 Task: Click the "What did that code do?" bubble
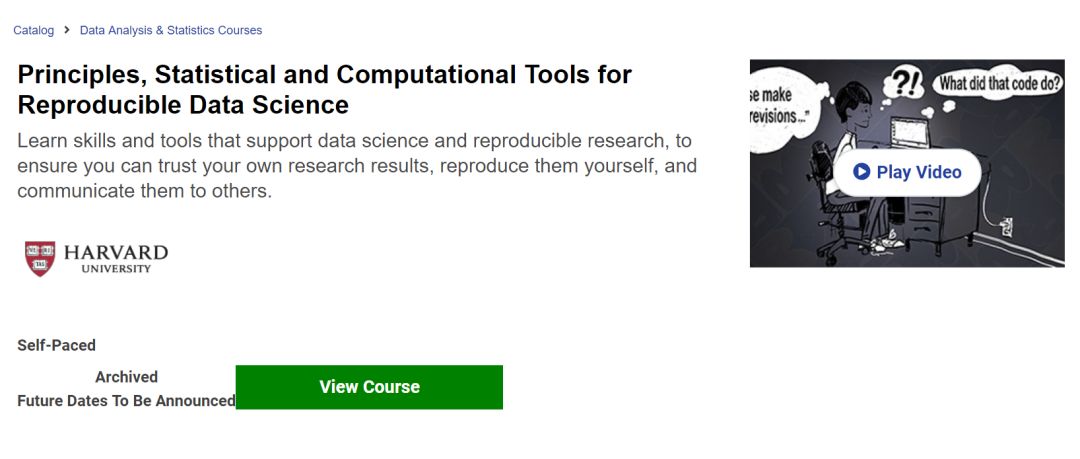coord(999,84)
